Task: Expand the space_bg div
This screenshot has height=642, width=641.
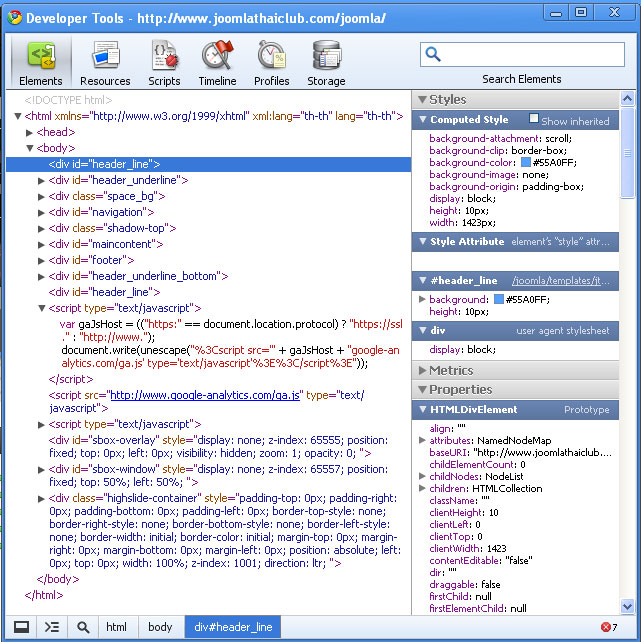Action: click(41, 197)
